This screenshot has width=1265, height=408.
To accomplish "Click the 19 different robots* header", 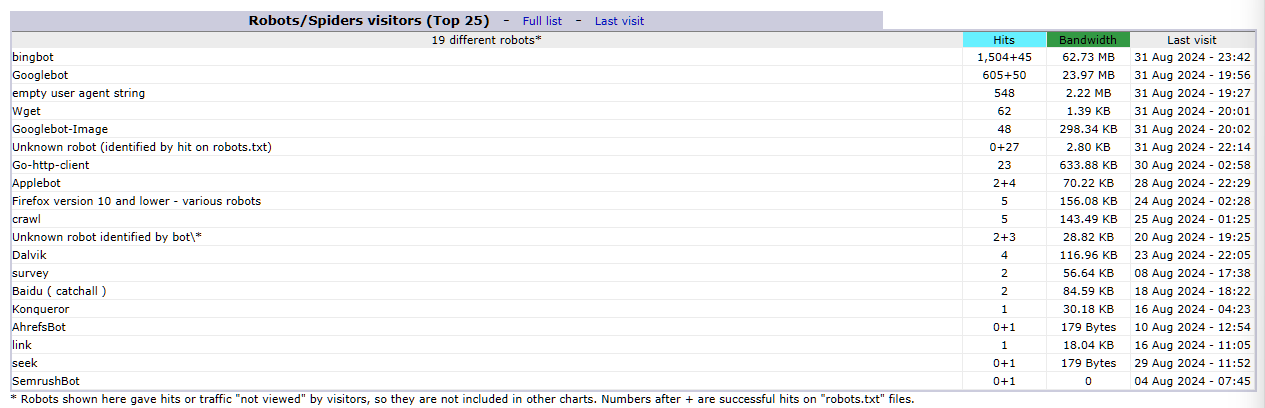I will (486, 40).
